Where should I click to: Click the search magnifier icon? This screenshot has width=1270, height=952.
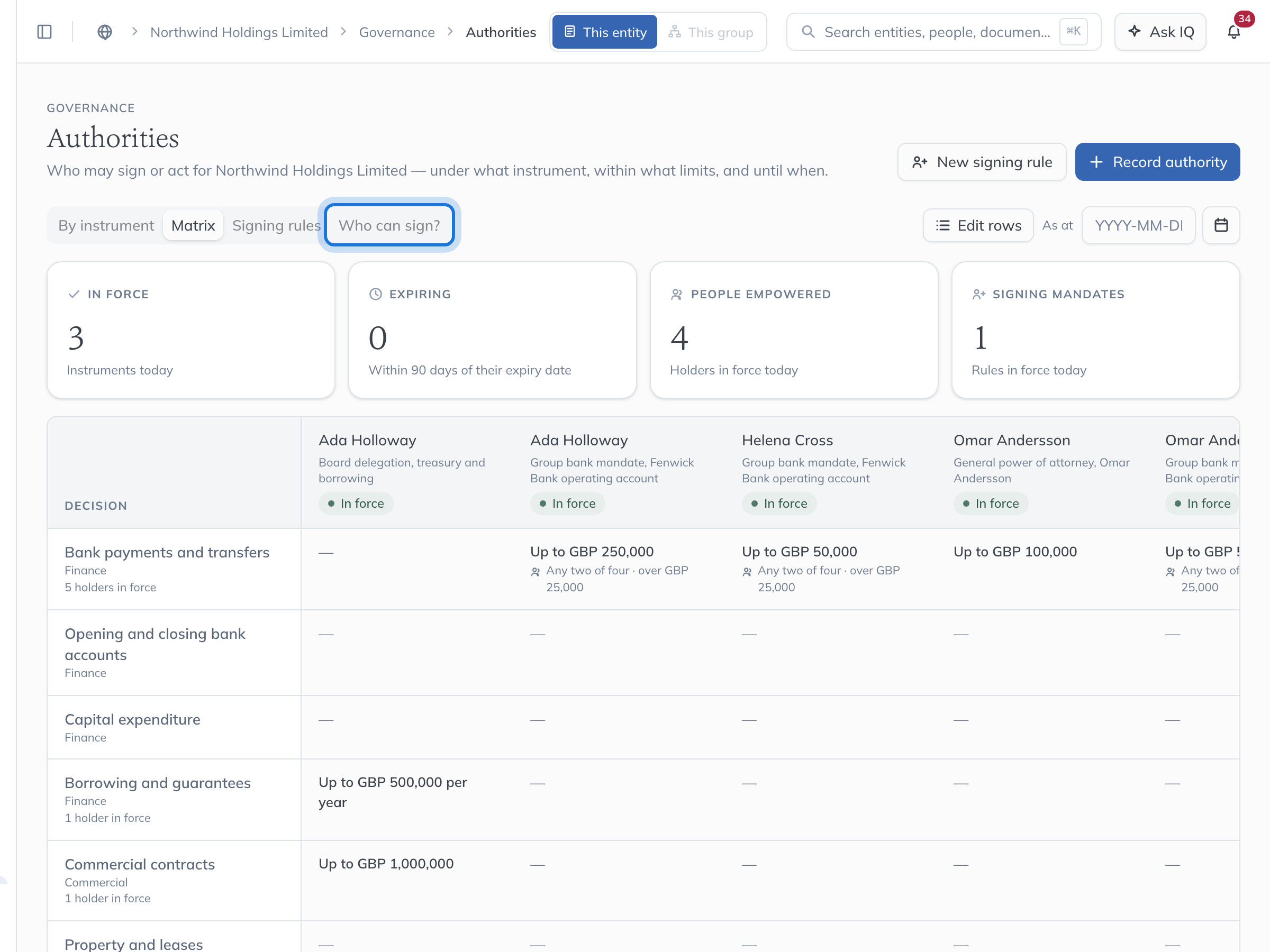808,32
